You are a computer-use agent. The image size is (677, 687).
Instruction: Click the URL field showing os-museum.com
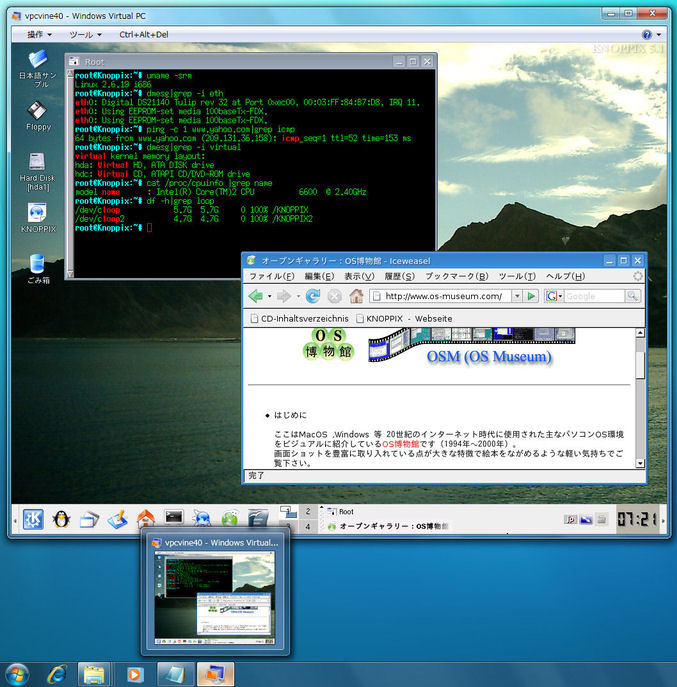pos(440,296)
